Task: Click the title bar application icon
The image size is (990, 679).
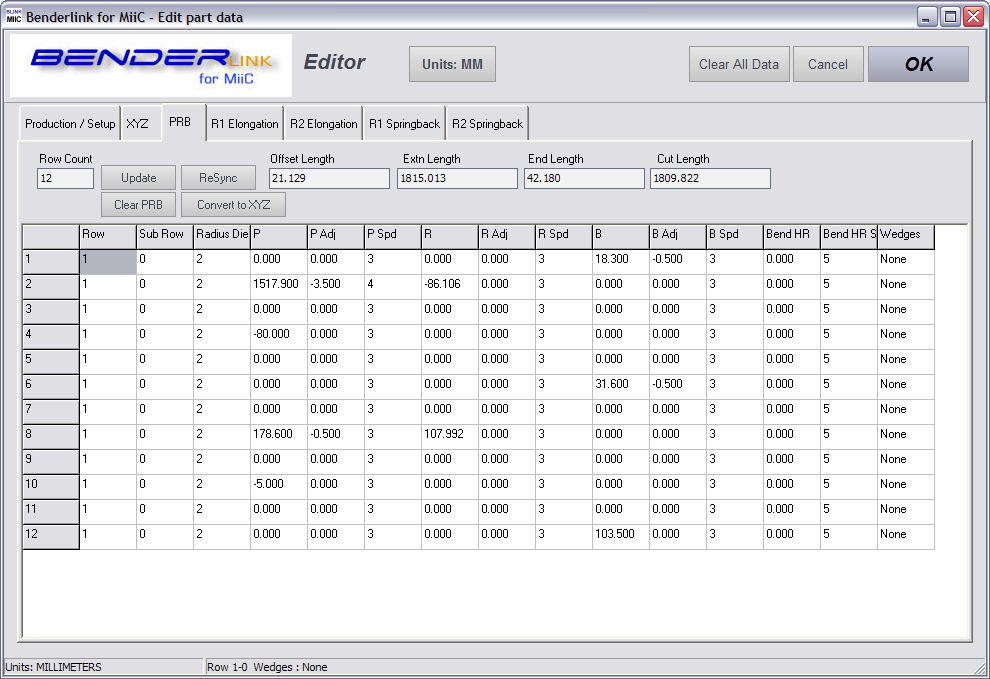Action: tap(14, 16)
